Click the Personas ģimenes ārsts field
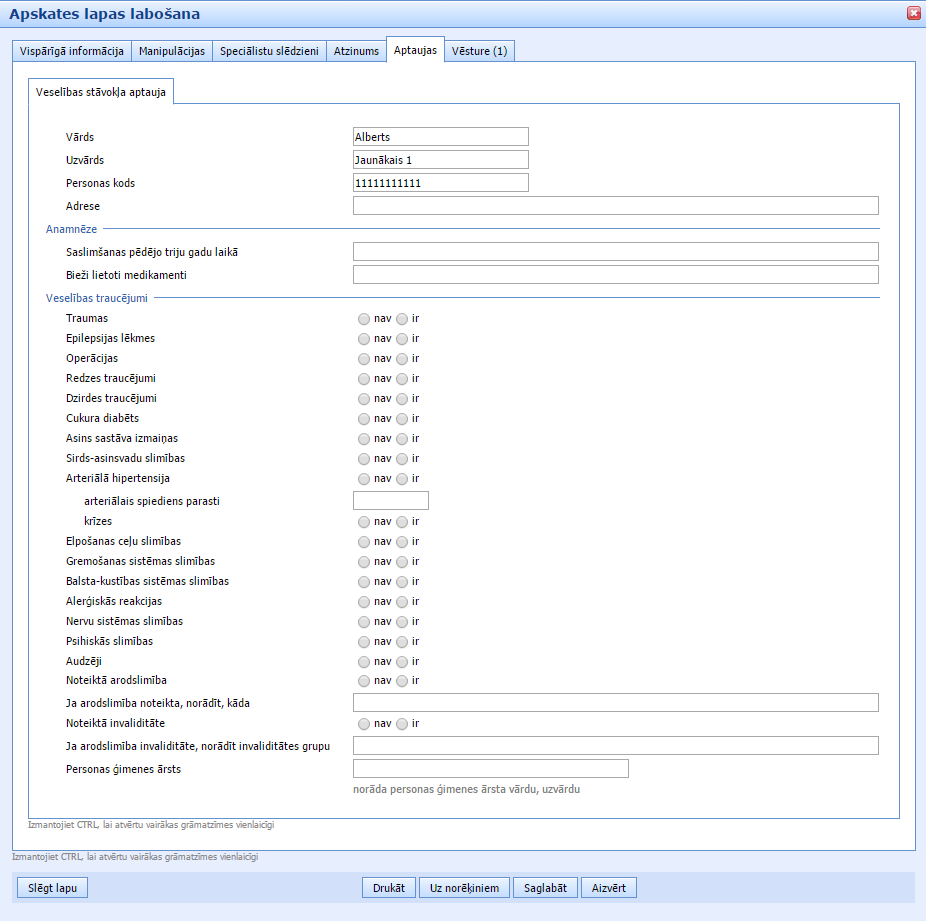Screen dimensions: 926x921 tap(490, 769)
